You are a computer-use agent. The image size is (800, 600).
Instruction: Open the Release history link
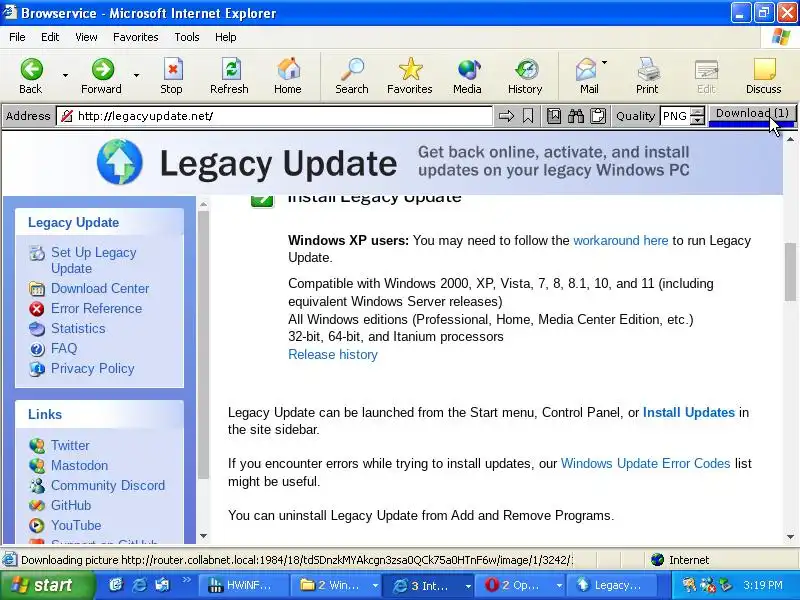click(x=333, y=355)
